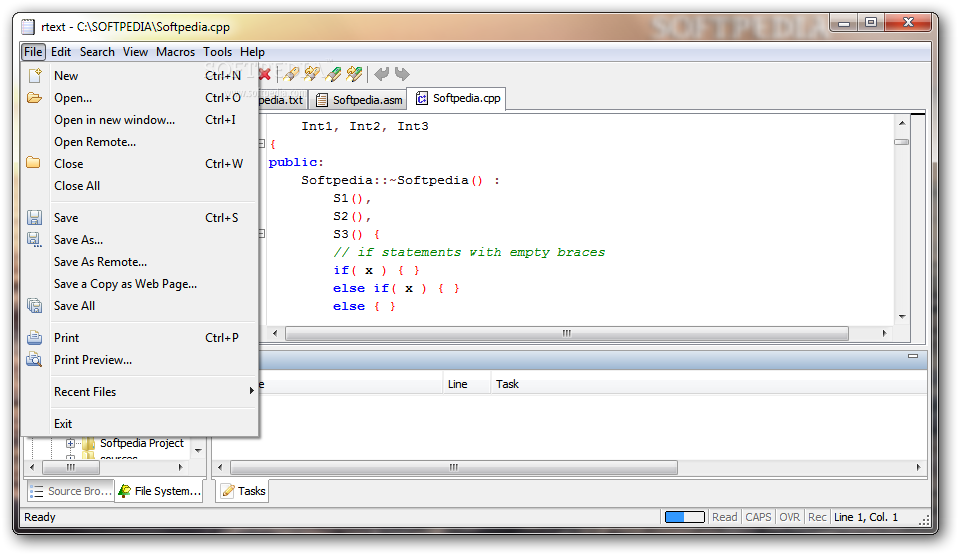Image resolution: width=959 pixels, height=555 pixels.
Task: Click the Redo arrow toolbar icon
Action: 402,75
